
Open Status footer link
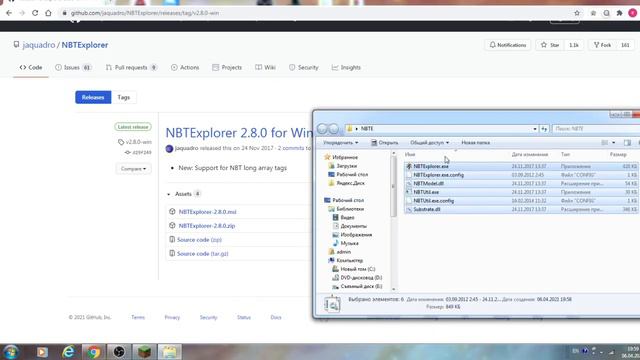[244, 317]
